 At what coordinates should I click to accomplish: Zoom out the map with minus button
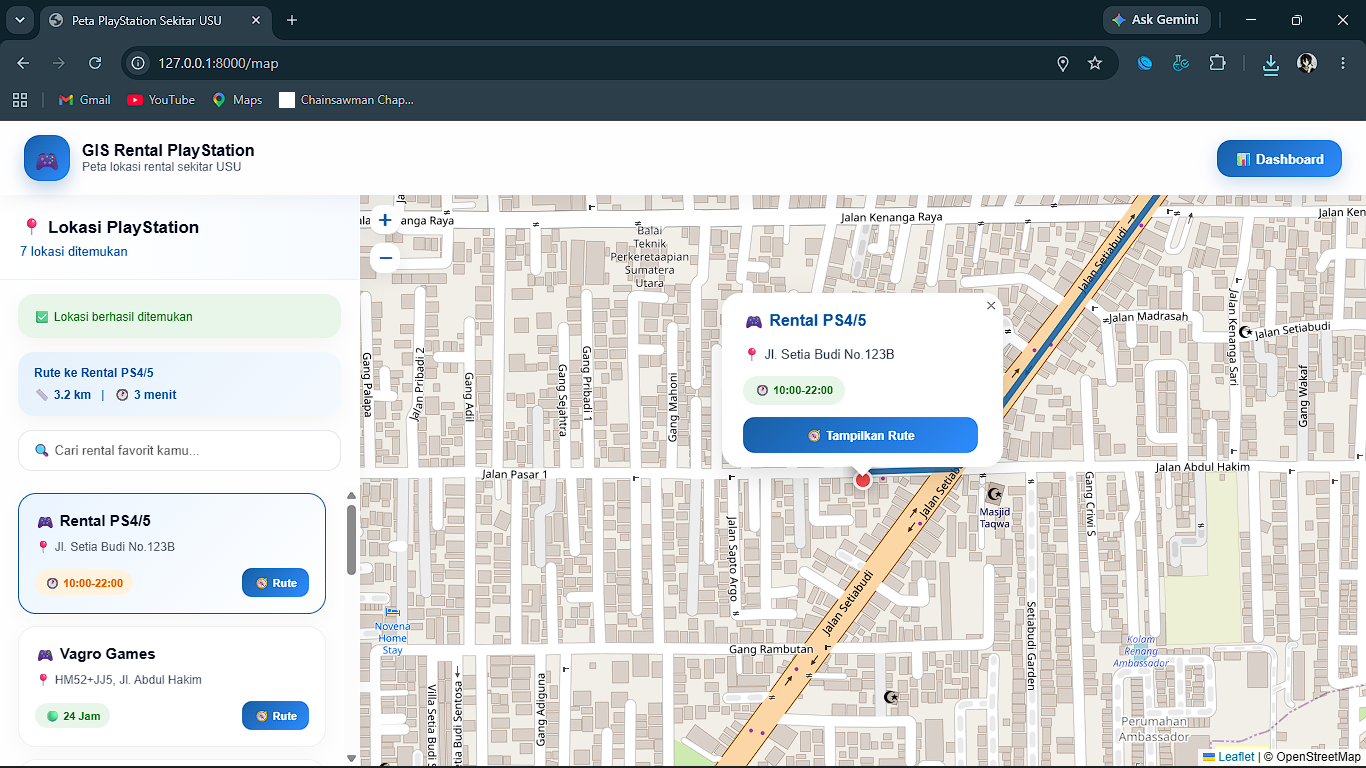(x=385, y=258)
